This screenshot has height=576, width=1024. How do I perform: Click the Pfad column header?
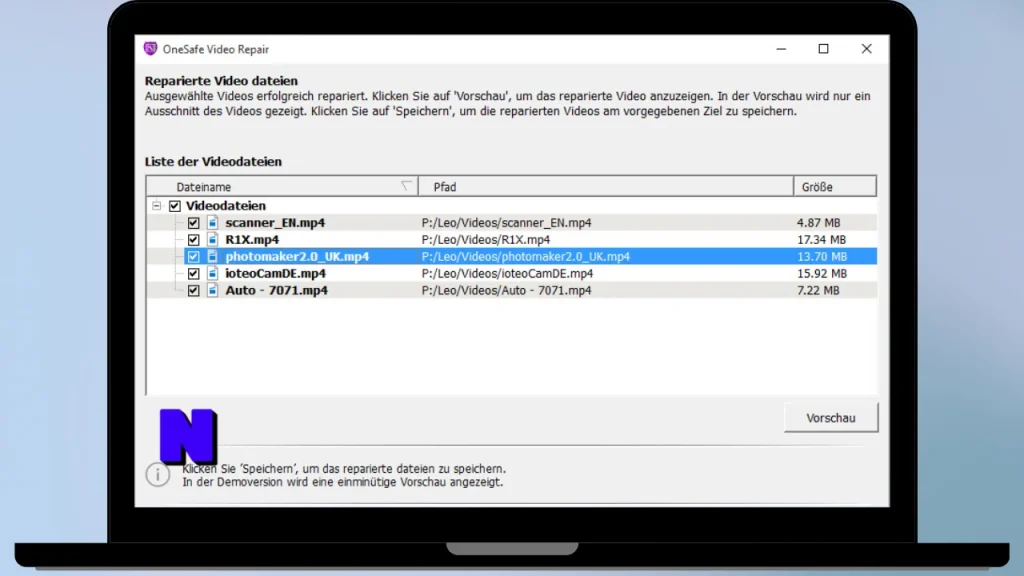click(605, 187)
